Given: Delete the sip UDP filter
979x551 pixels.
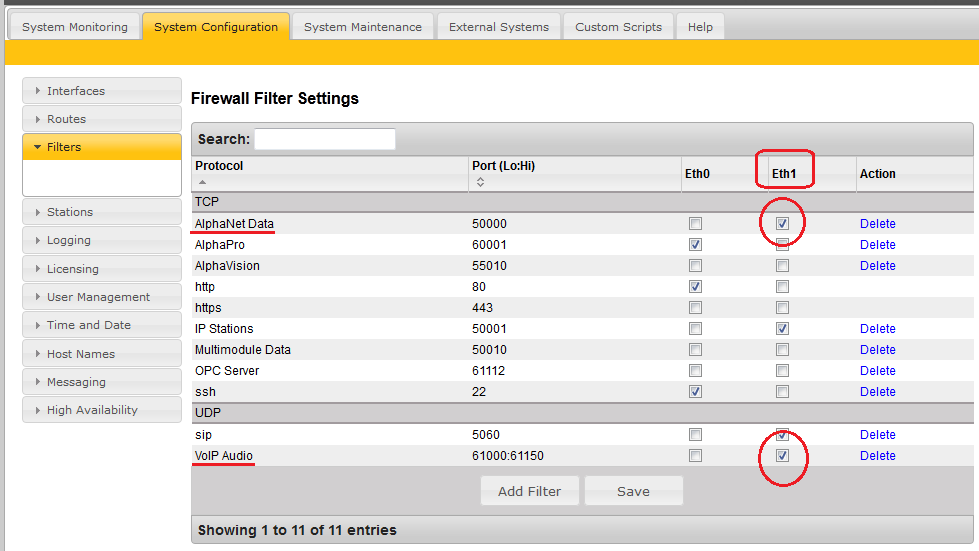Looking at the screenshot, I should pyautogui.click(x=877, y=435).
